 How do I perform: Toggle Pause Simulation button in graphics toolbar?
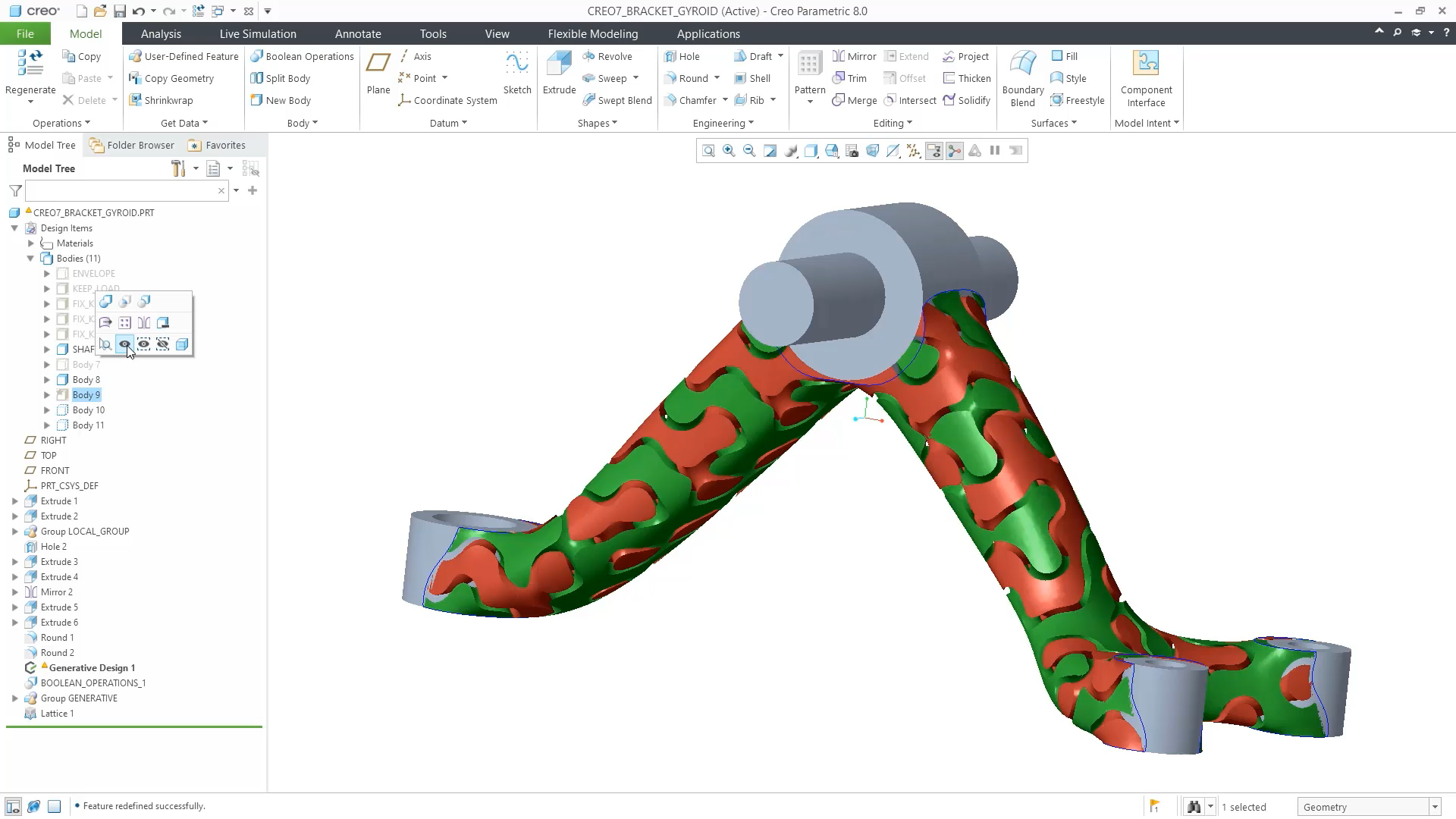(x=995, y=151)
